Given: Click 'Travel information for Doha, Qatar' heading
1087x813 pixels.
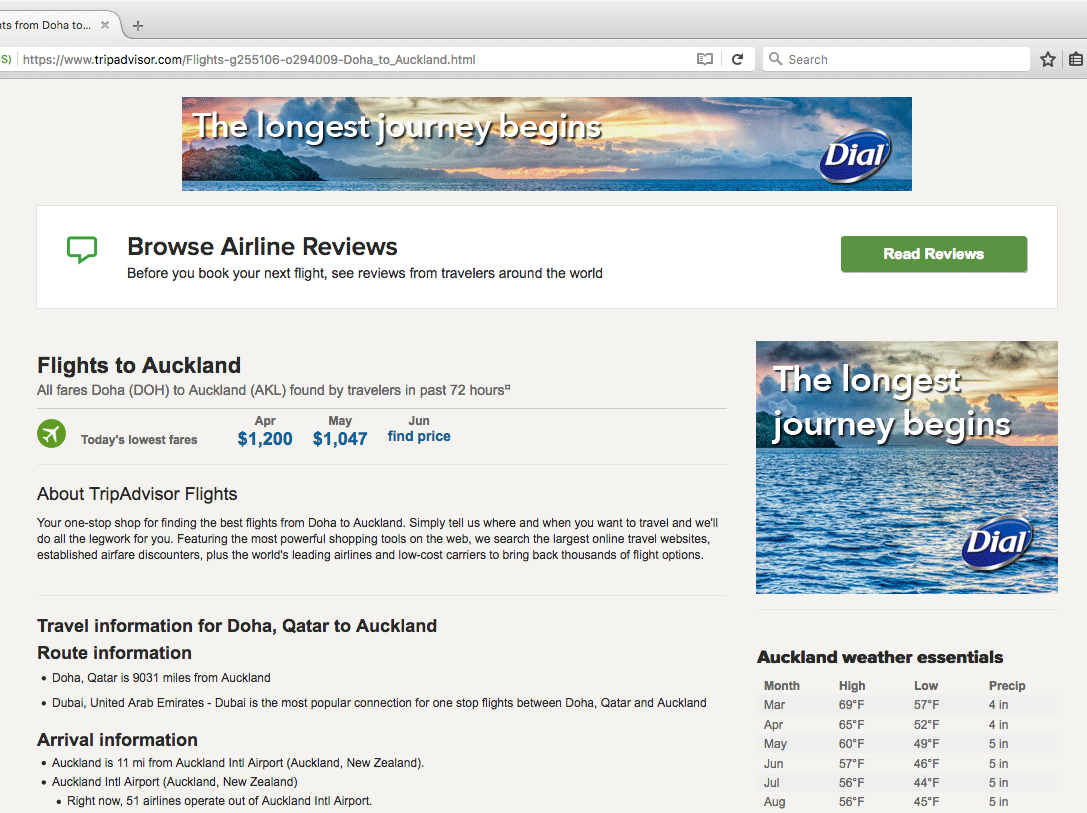Looking at the screenshot, I should (237, 626).
